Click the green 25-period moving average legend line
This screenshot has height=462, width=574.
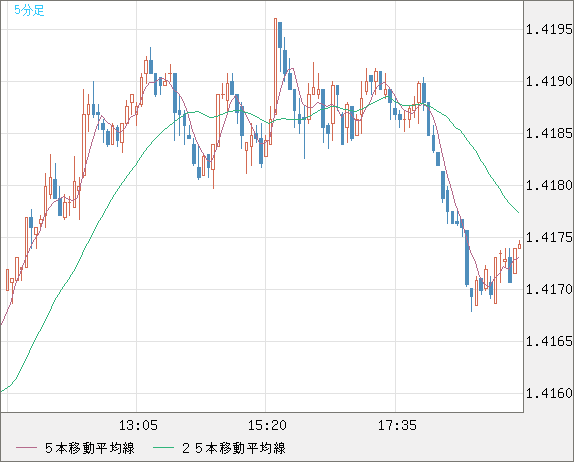pyautogui.click(x=163, y=448)
